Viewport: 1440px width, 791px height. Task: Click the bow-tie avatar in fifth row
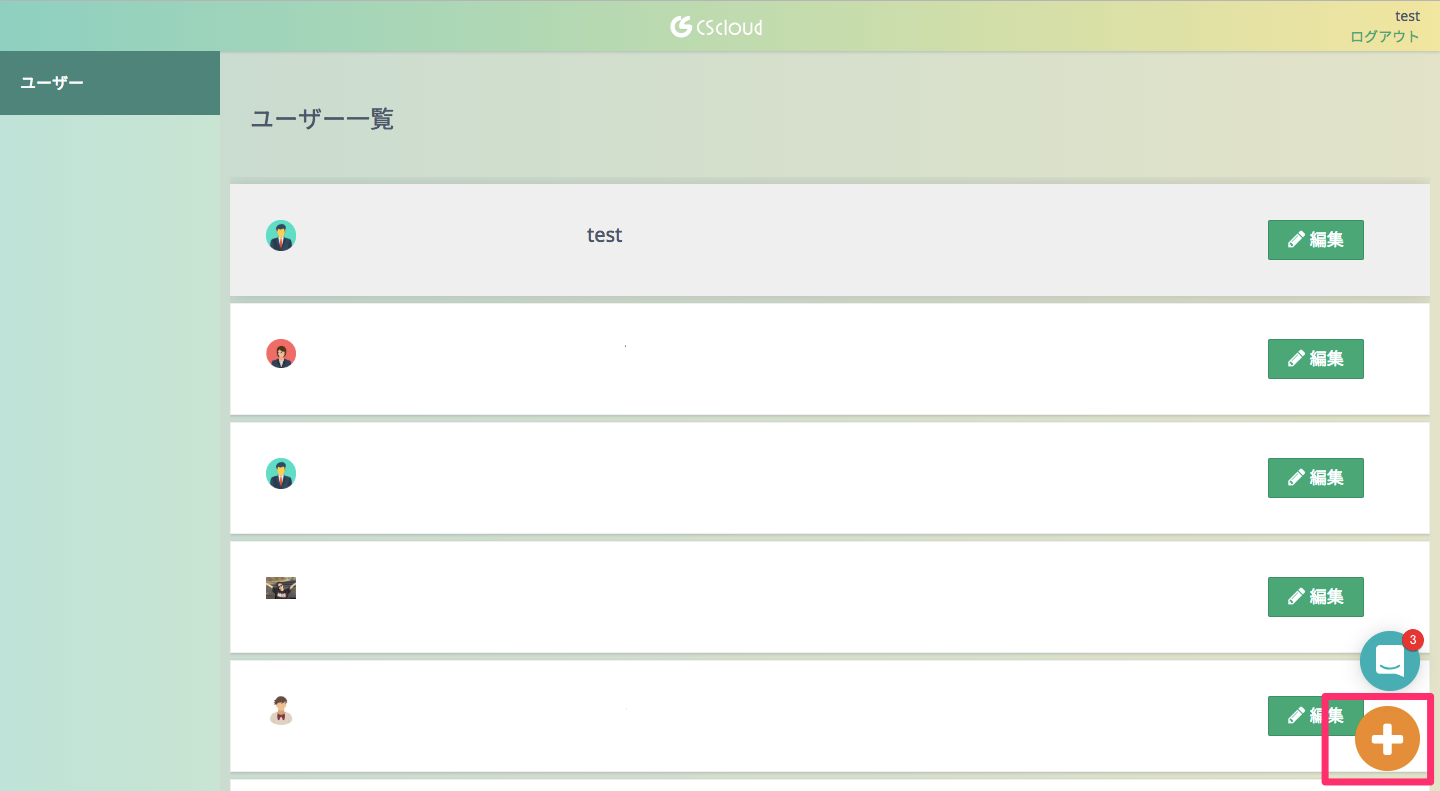281,710
